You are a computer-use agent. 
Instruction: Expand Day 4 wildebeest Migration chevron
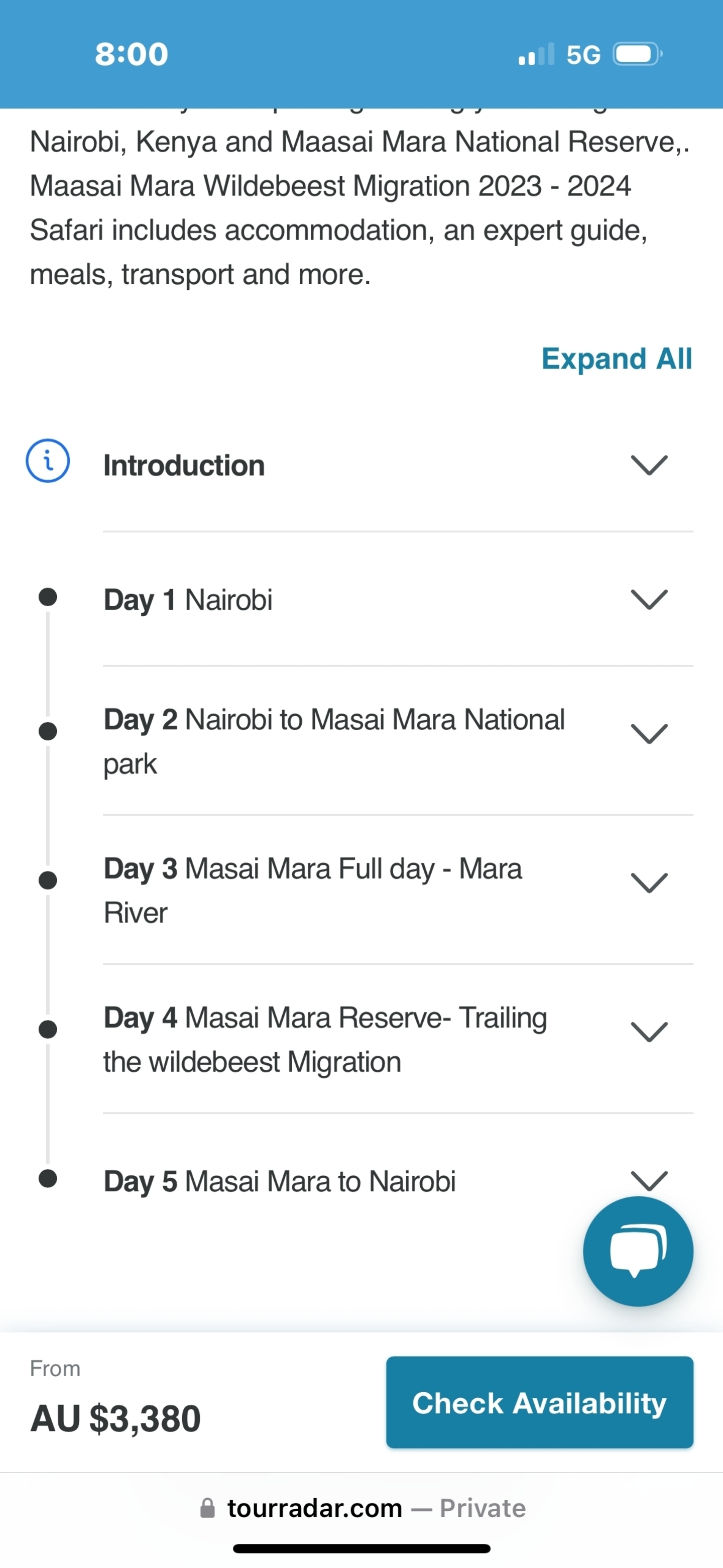coord(649,1032)
